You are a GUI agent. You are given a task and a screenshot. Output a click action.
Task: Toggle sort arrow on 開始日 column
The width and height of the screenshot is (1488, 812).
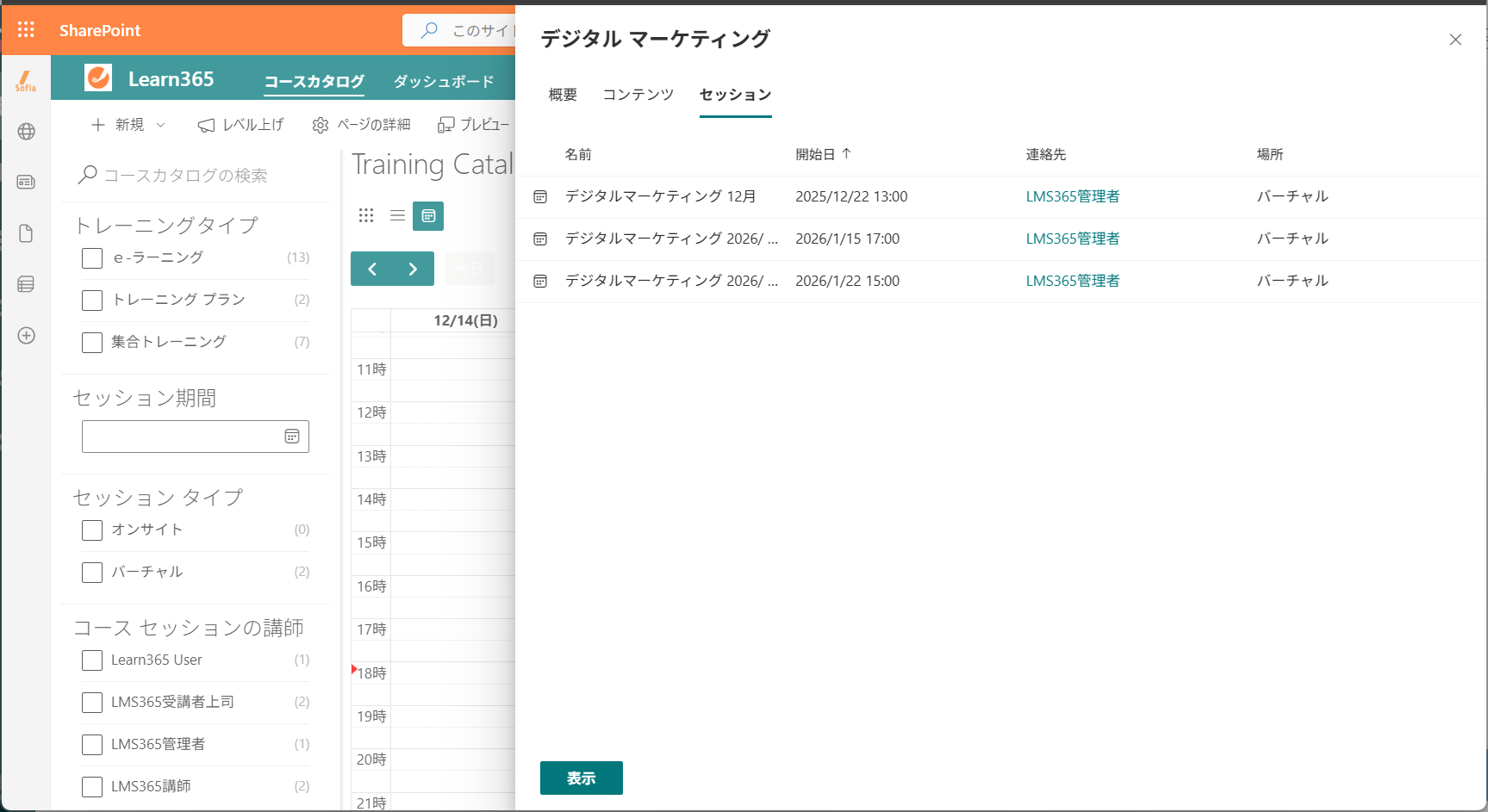[846, 153]
